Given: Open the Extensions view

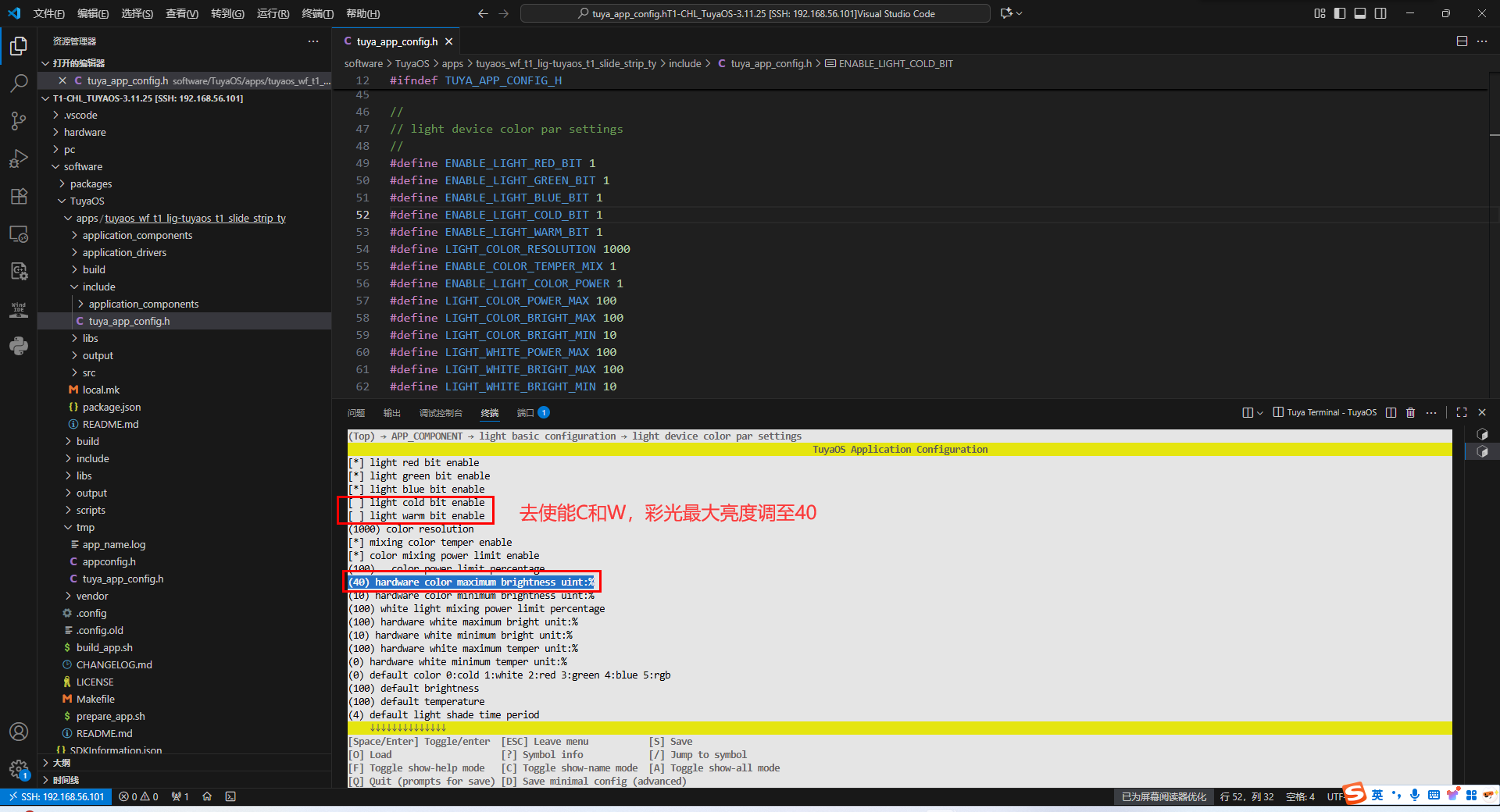Looking at the screenshot, I should tap(19, 196).
